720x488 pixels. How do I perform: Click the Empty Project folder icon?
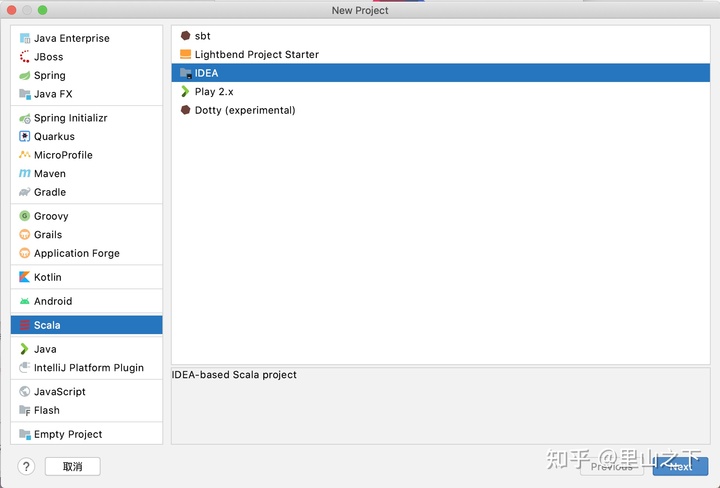point(25,434)
